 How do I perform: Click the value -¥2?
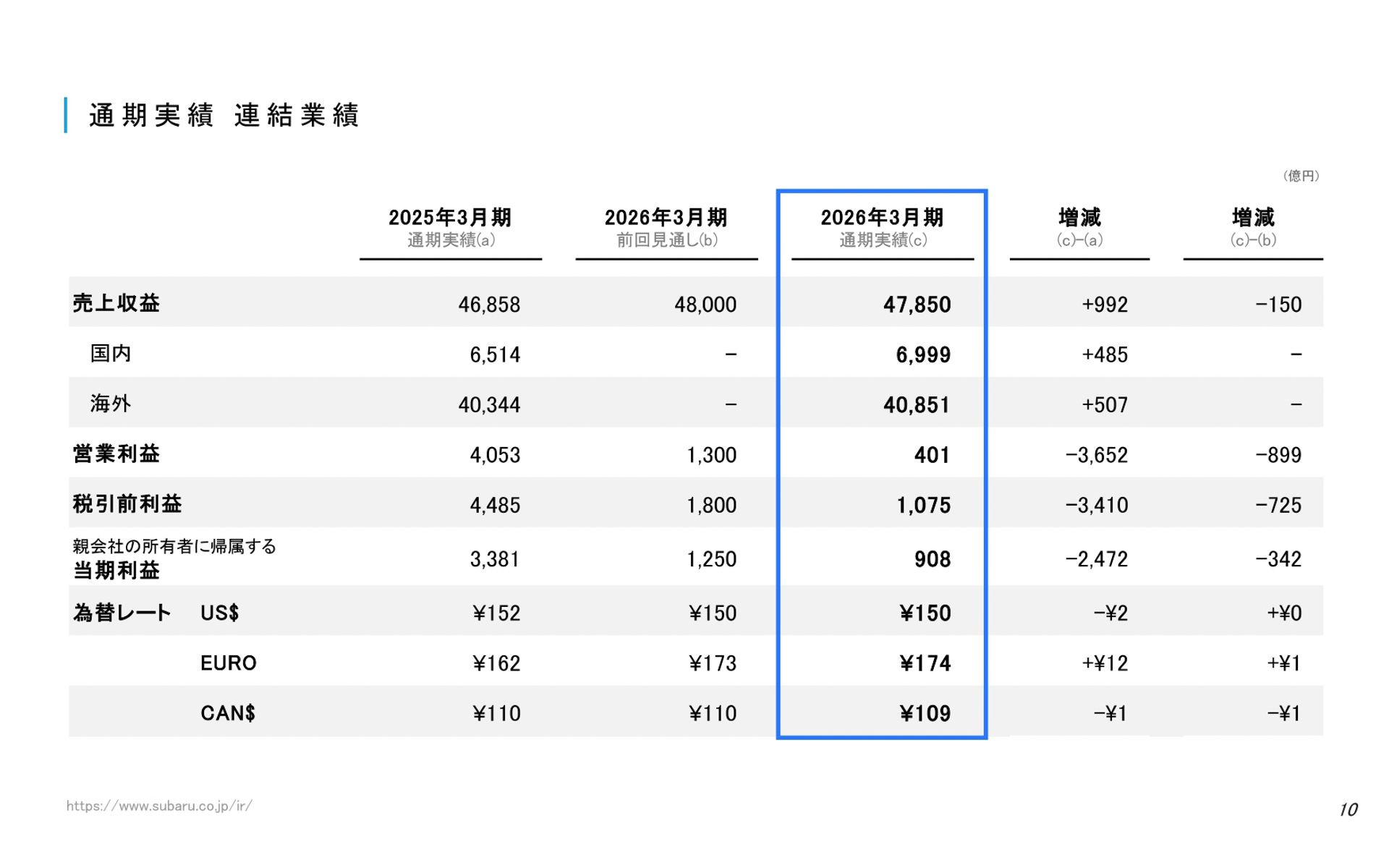click(1110, 613)
